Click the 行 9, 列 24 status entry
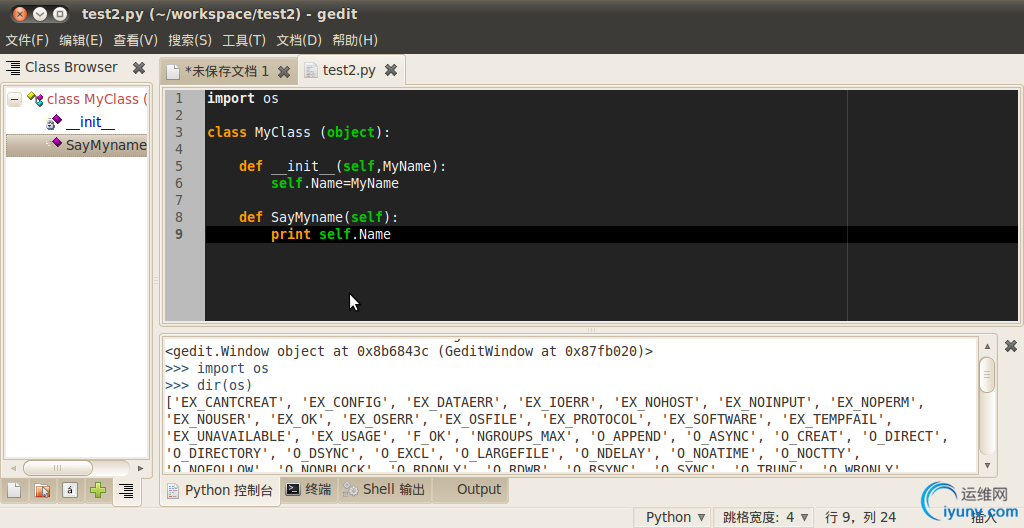Viewport: 1024px width, 528px height. click(x=860, y=518)
